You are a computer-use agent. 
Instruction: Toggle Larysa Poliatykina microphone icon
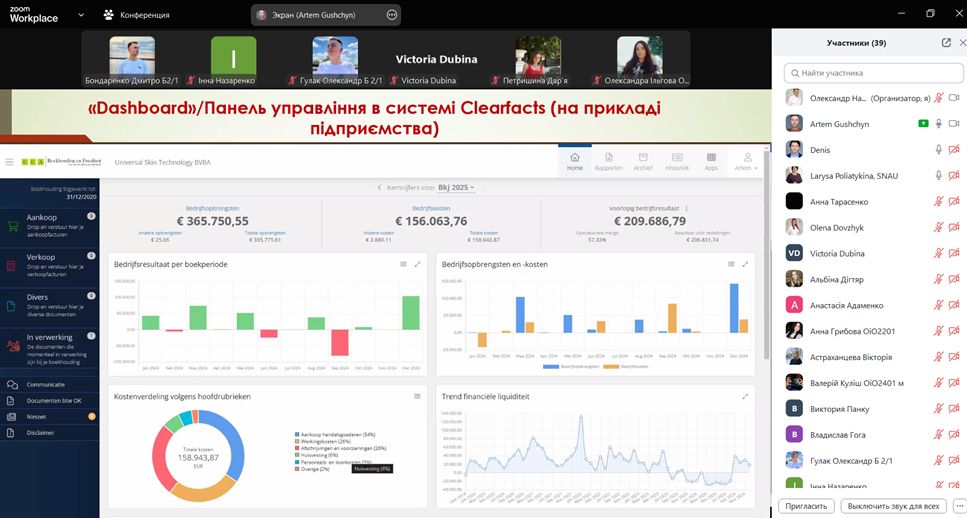[939, 176]
